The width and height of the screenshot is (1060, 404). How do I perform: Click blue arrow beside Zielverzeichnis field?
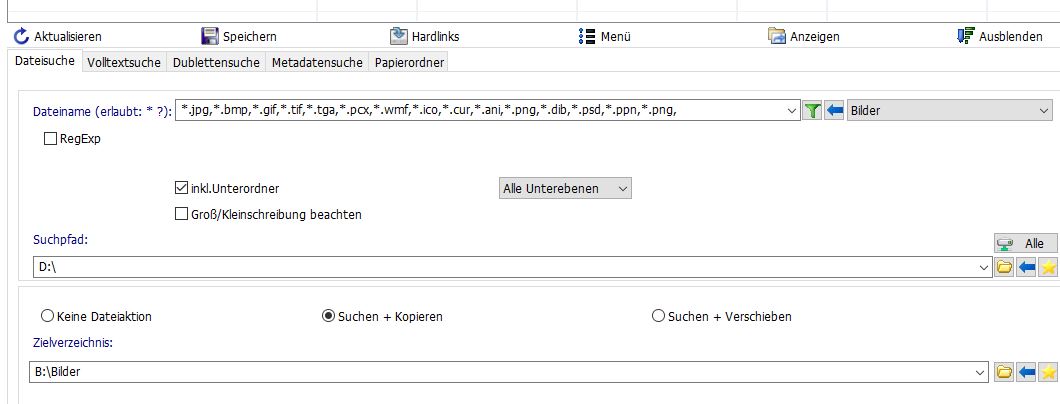point(1026,372)
